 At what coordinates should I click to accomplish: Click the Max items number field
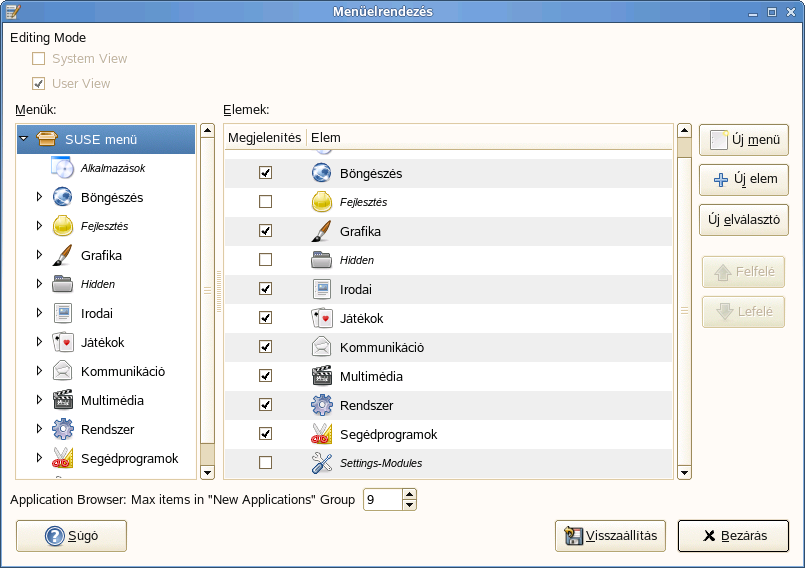(383, 499)
